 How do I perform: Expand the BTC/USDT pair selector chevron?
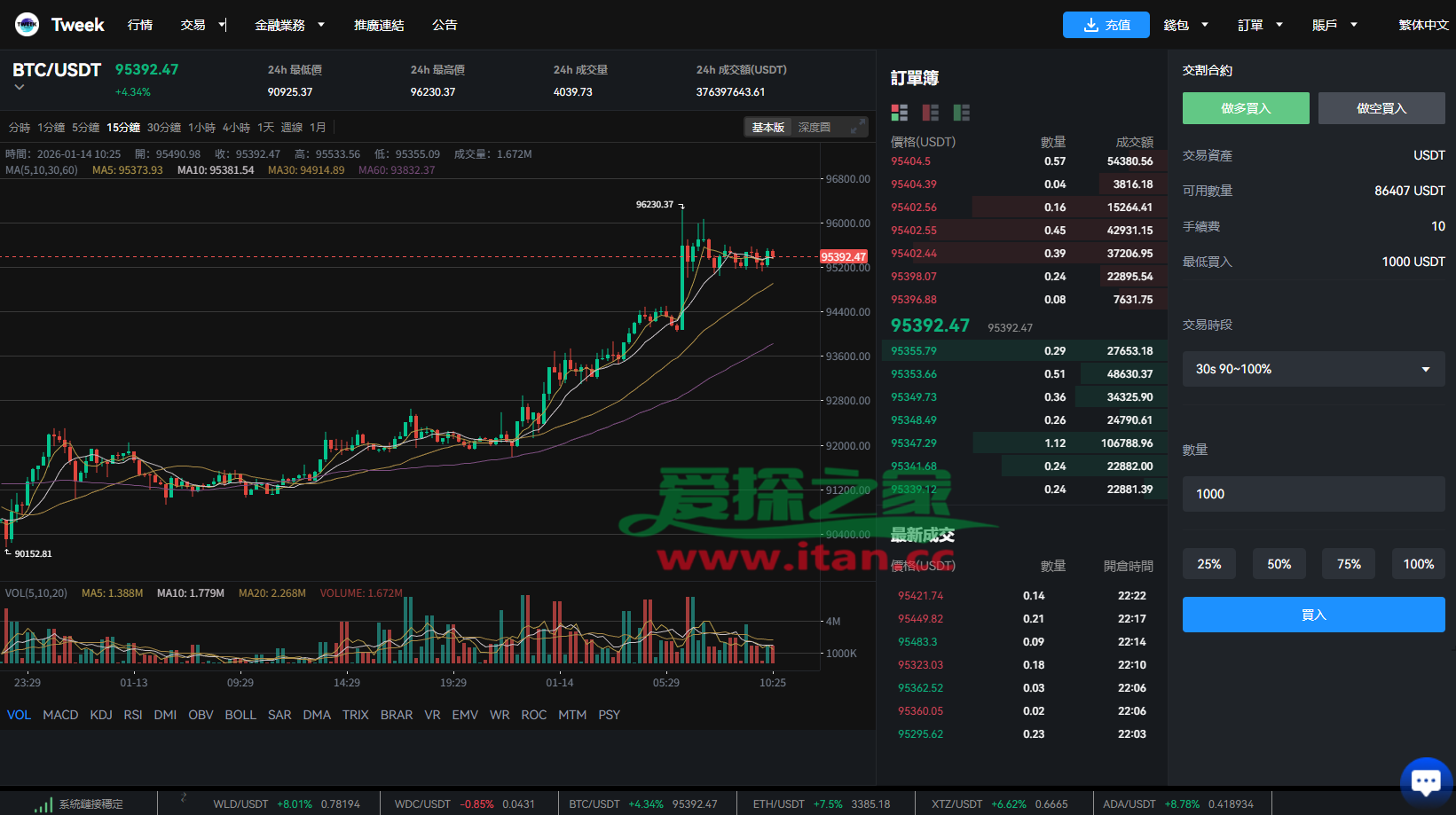[20, 87]
